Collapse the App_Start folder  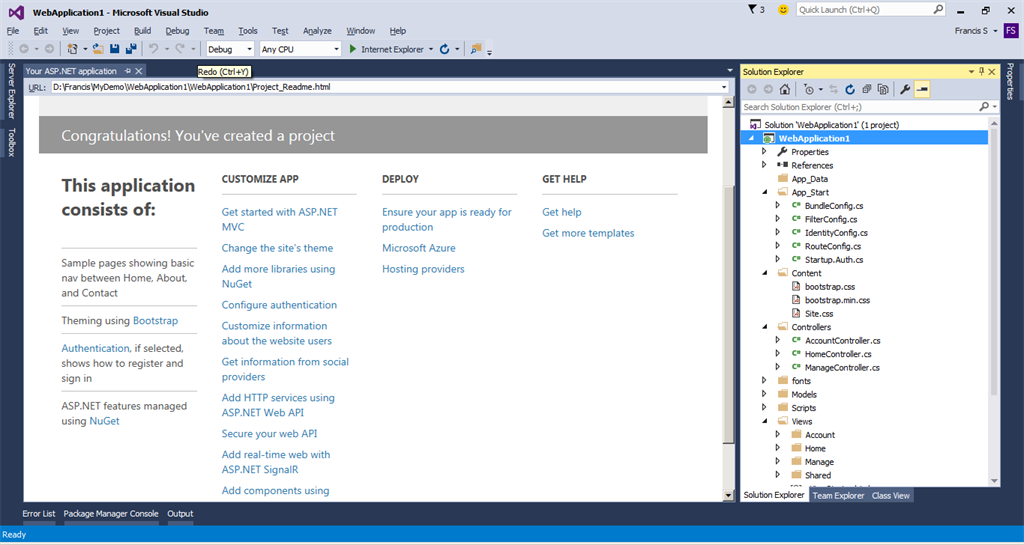pos(765,192)
